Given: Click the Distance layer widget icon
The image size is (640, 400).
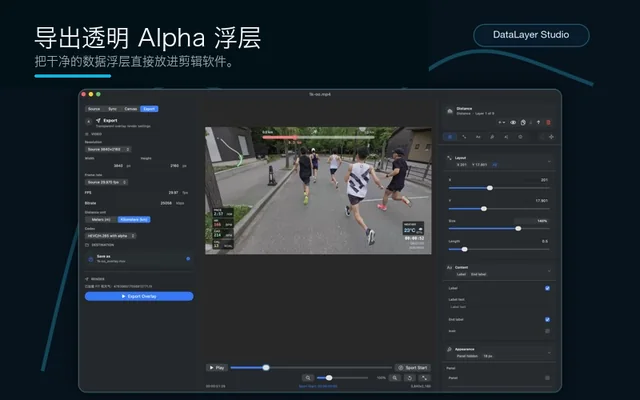Looking at the screenshot, I should pyautogui.click(x=450, y=111).
